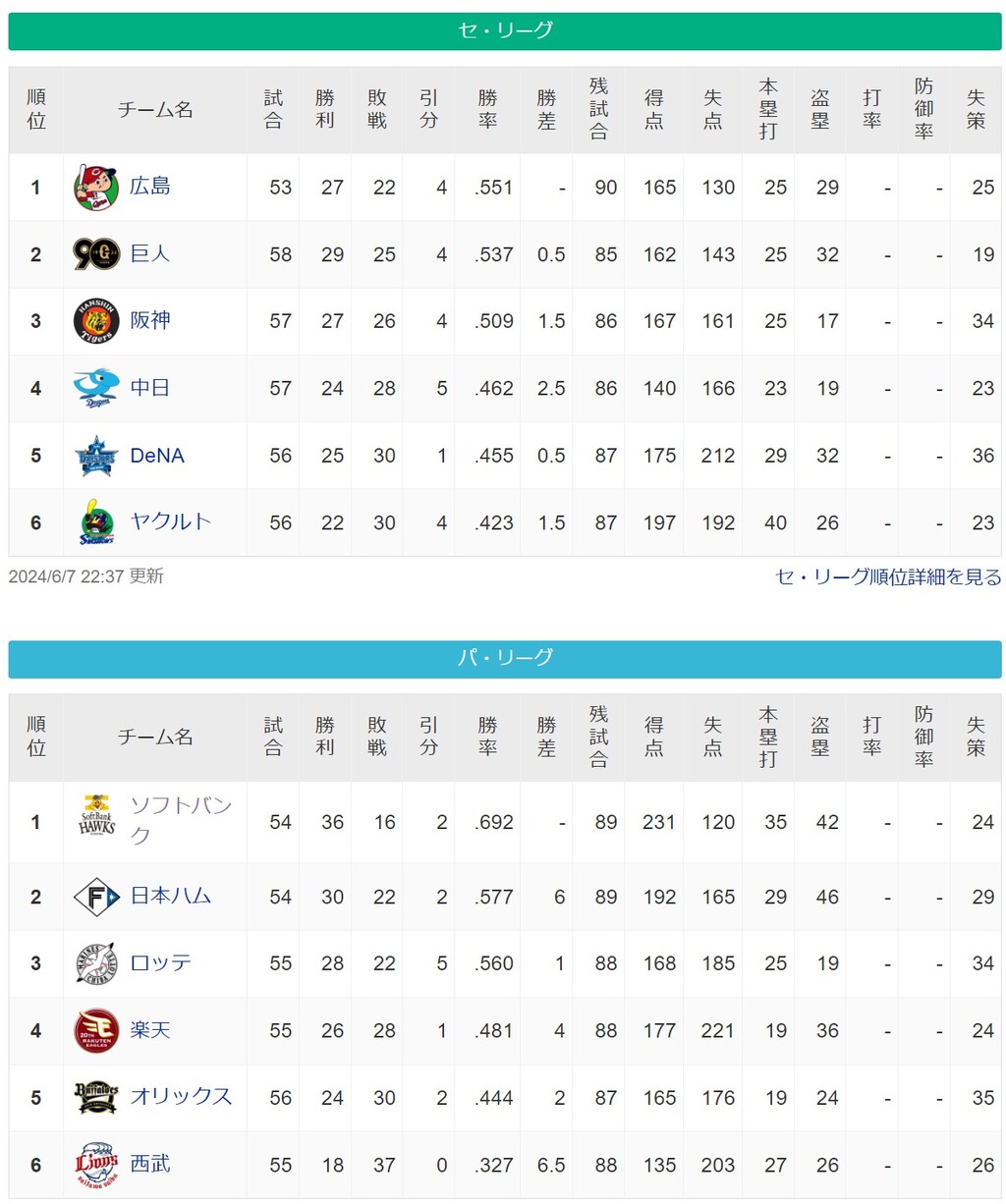The height and width of the screenshot is (1204, 1006).
Task: Select the green セ・リーグ header bar
Action: pos(505,30)
